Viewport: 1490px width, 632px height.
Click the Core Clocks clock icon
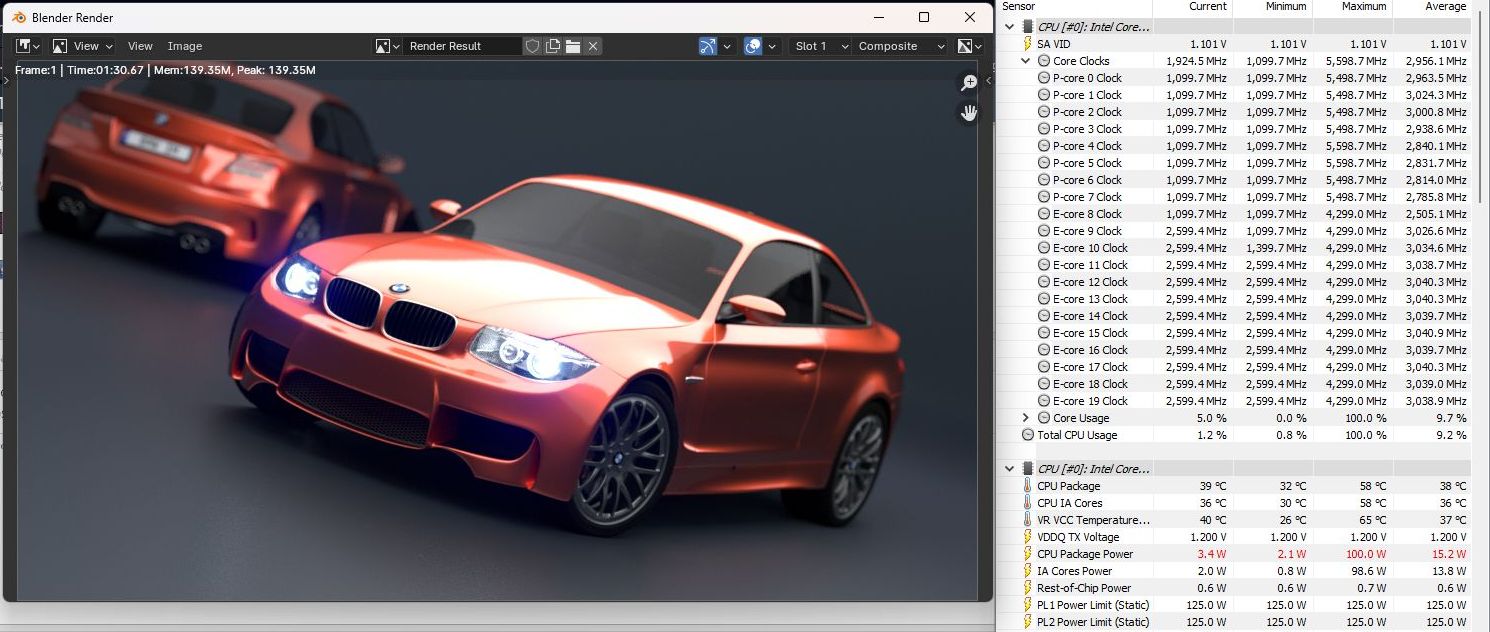(x=1044, y=61)
